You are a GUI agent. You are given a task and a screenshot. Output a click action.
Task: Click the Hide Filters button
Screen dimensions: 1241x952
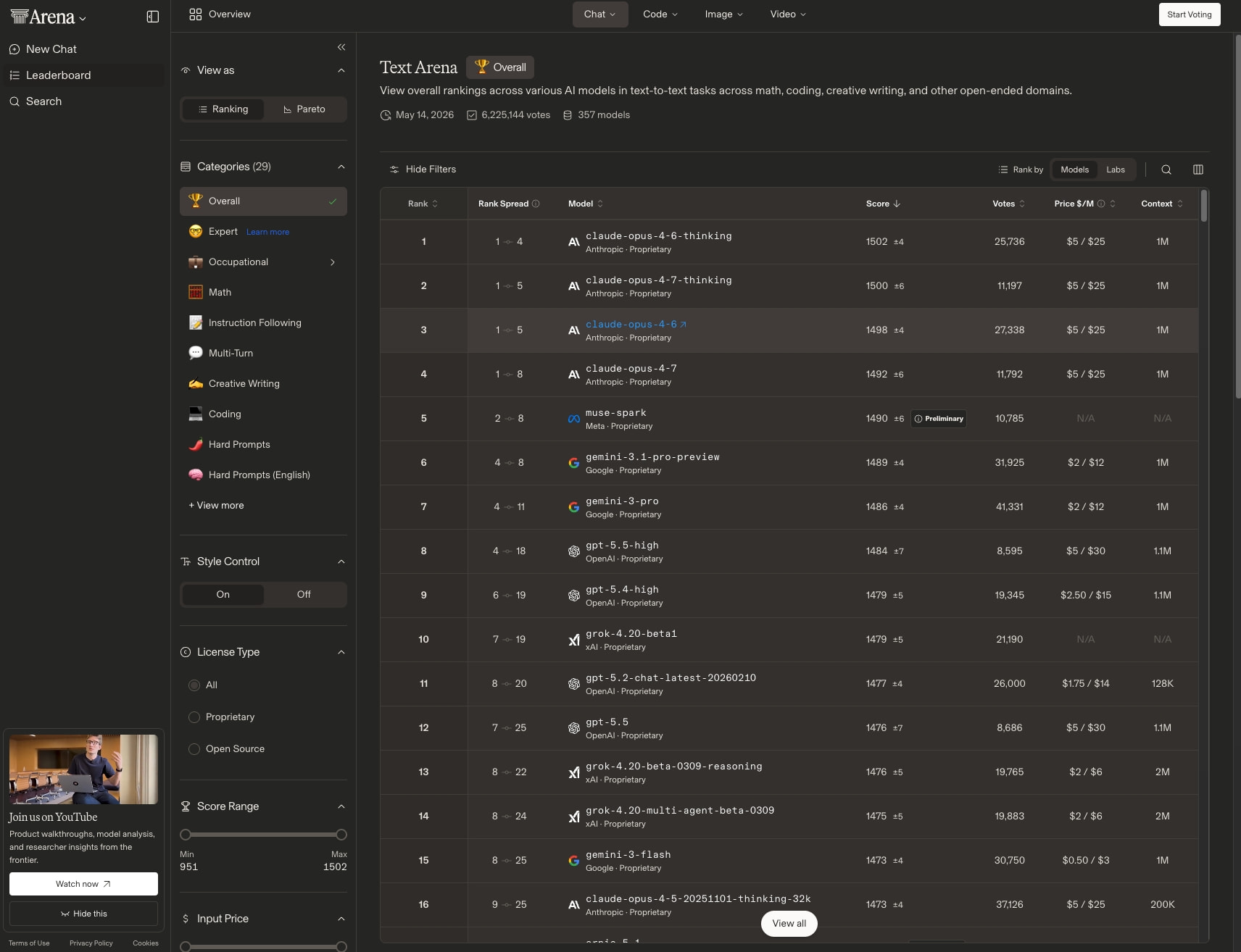click(x=423, y=170)
